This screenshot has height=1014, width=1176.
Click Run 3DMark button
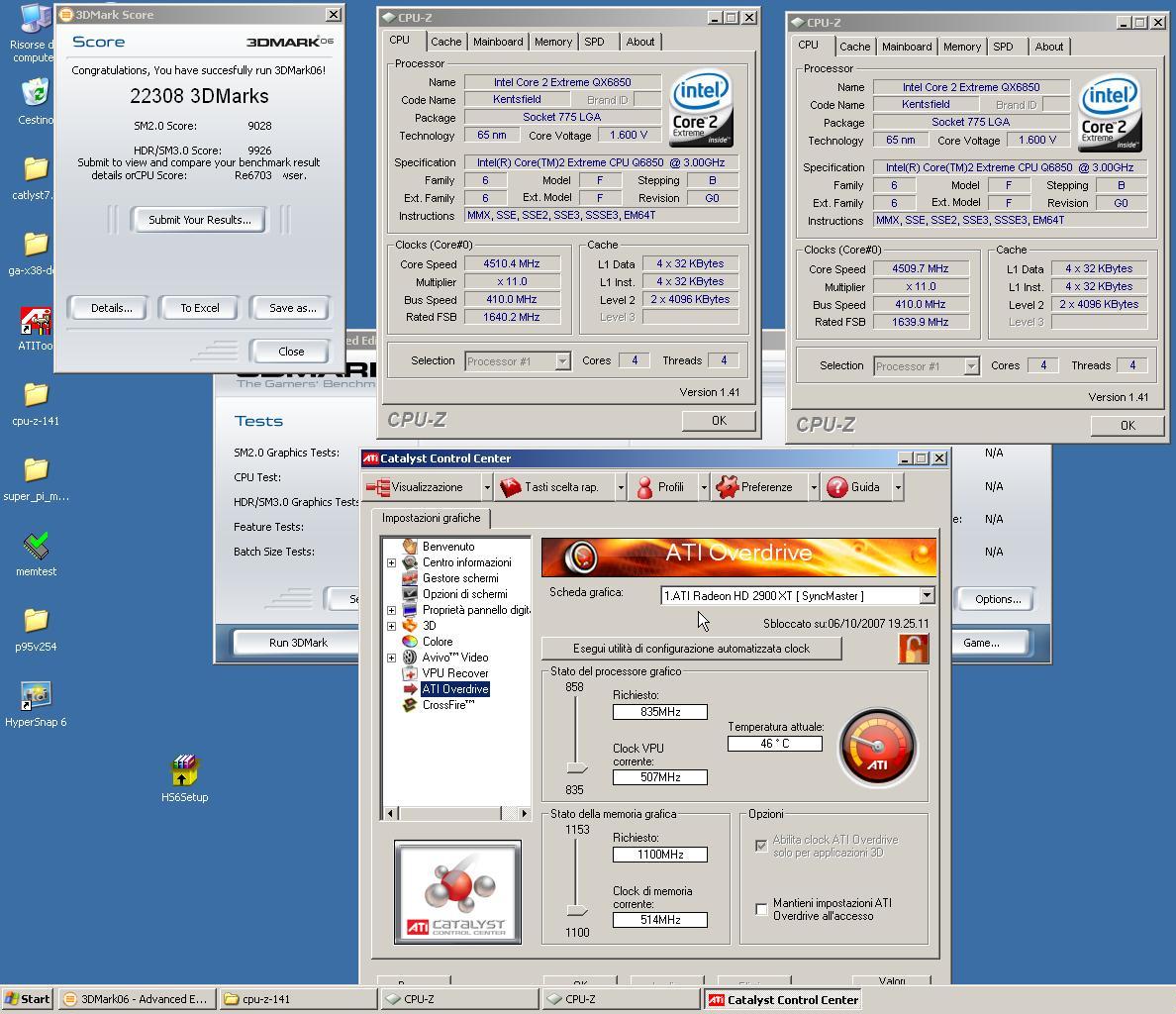[x=298, y=643]
